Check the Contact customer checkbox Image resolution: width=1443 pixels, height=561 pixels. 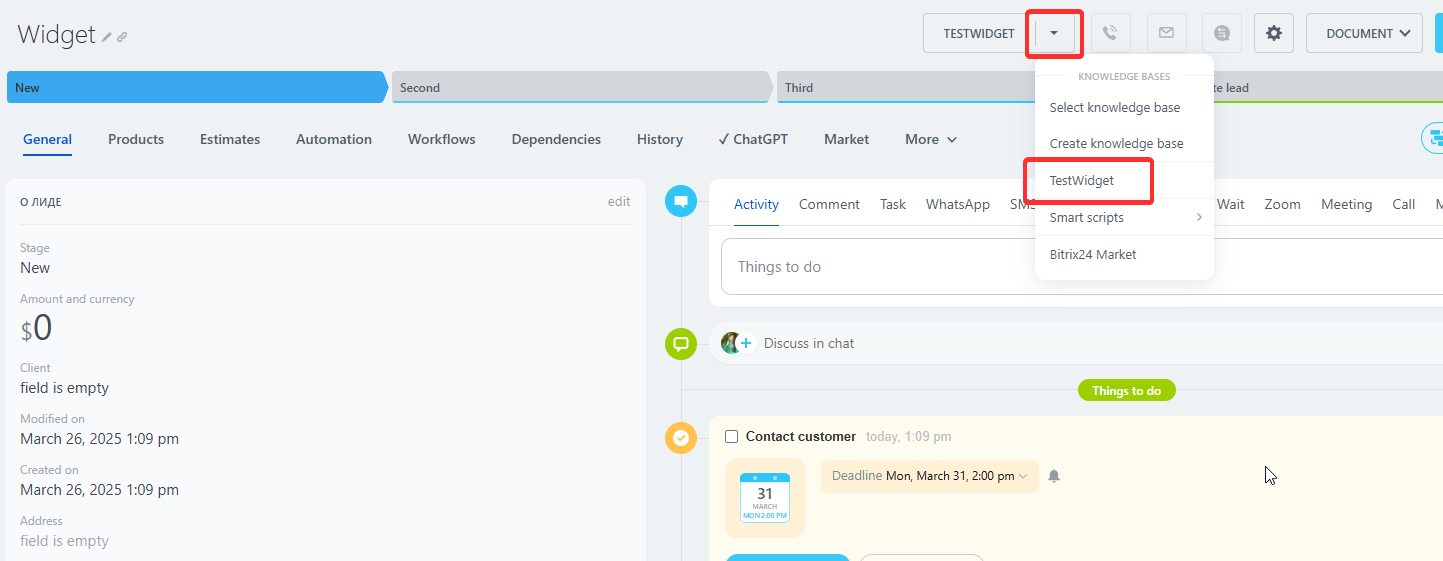point(731,437)
